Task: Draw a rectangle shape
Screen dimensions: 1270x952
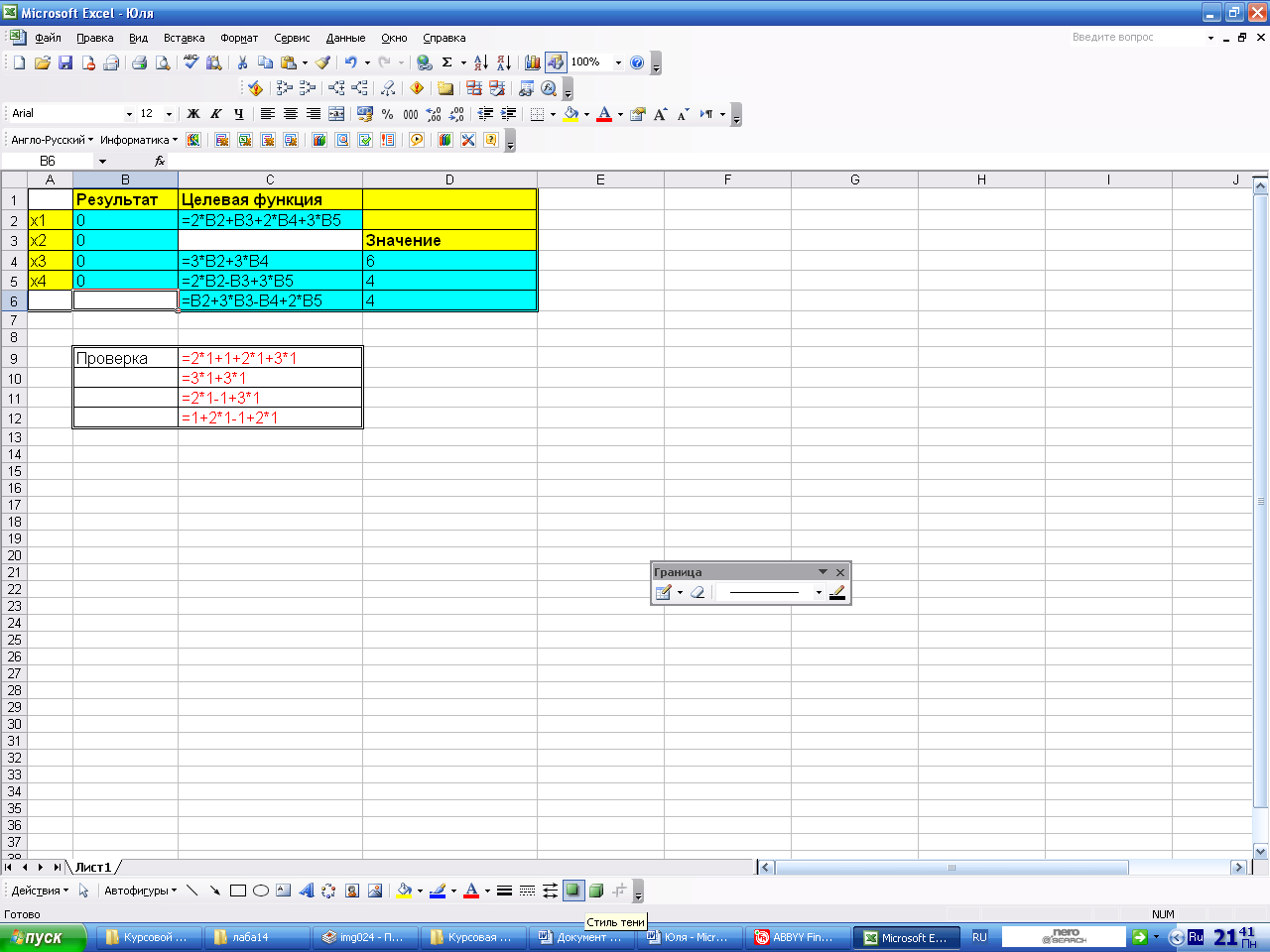Action: 238,891
